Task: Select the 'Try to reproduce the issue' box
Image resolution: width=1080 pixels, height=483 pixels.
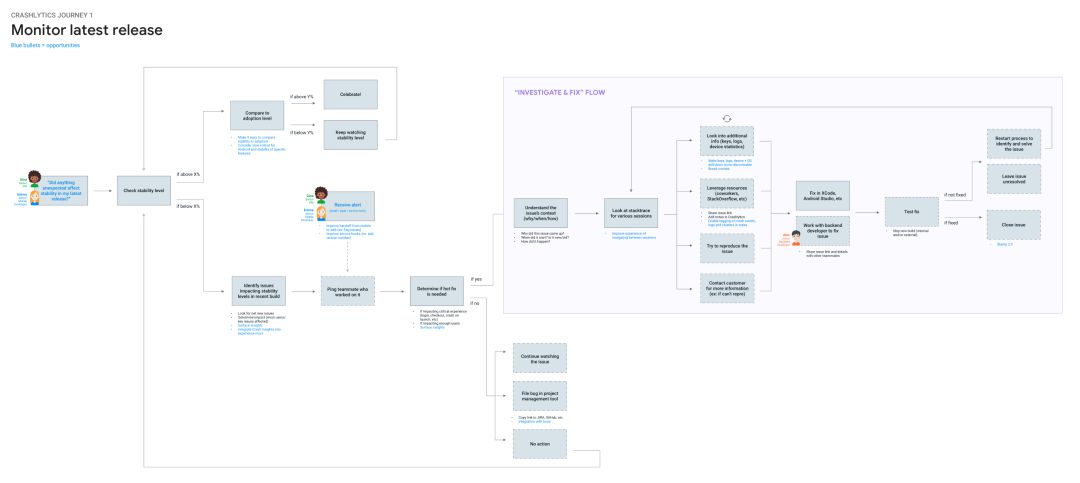Action: (x=727, y=247)
